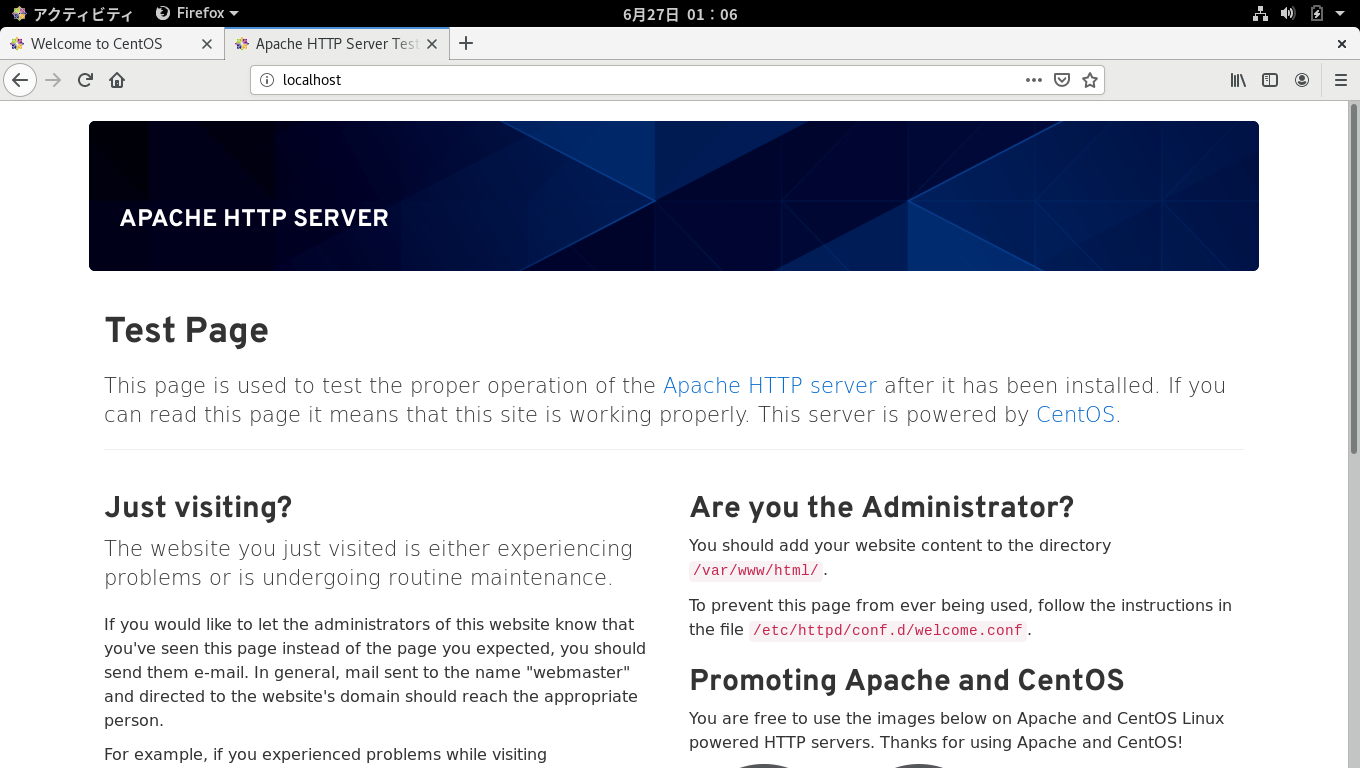This screenshot has height=768, width=1360.
Task: Bookmark this page with the star icon
Action: (x=1089, y=80)
